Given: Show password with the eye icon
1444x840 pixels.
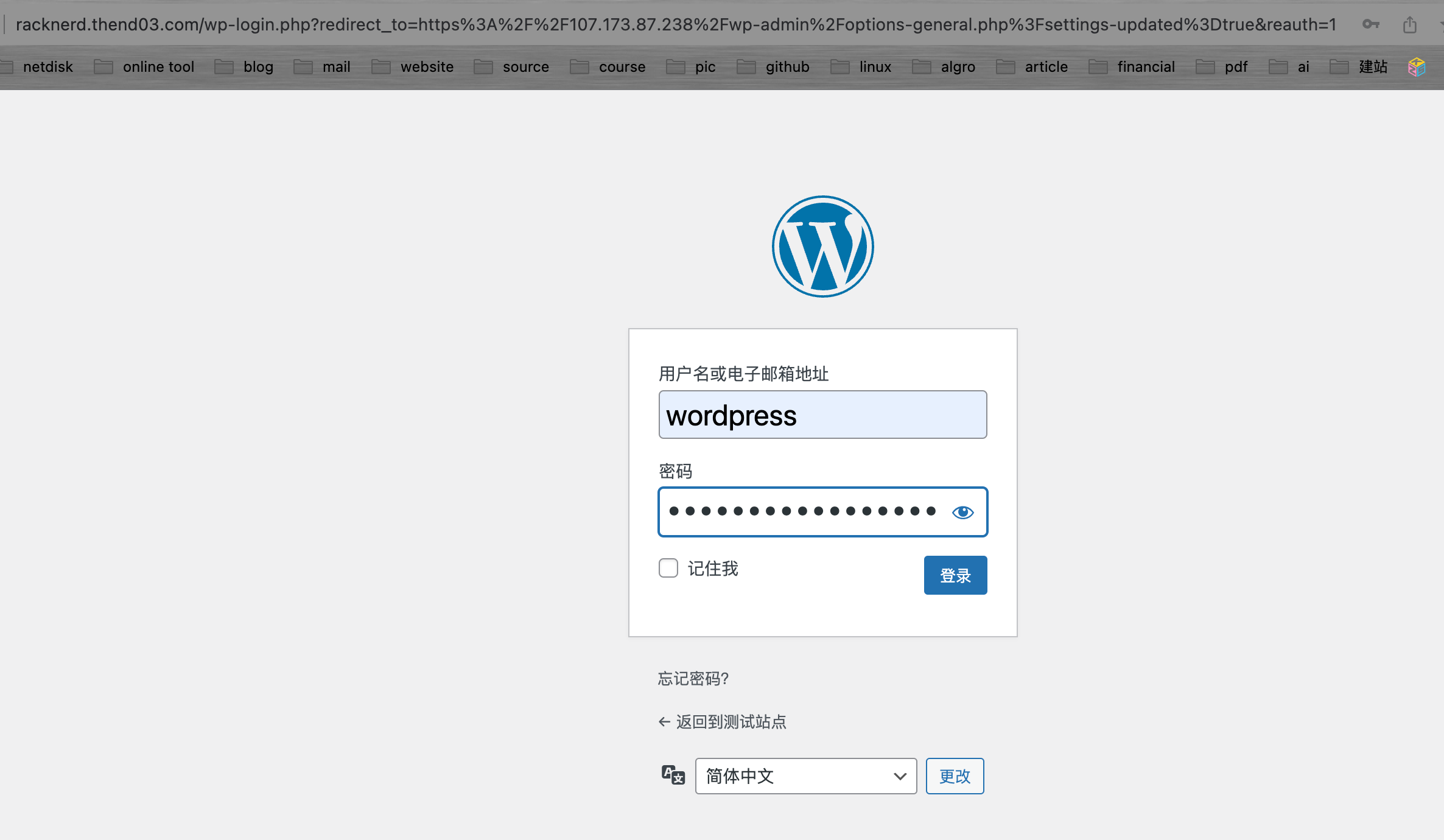Looking at the screenshot, I should pyautogui.click(x=962, y=513).
